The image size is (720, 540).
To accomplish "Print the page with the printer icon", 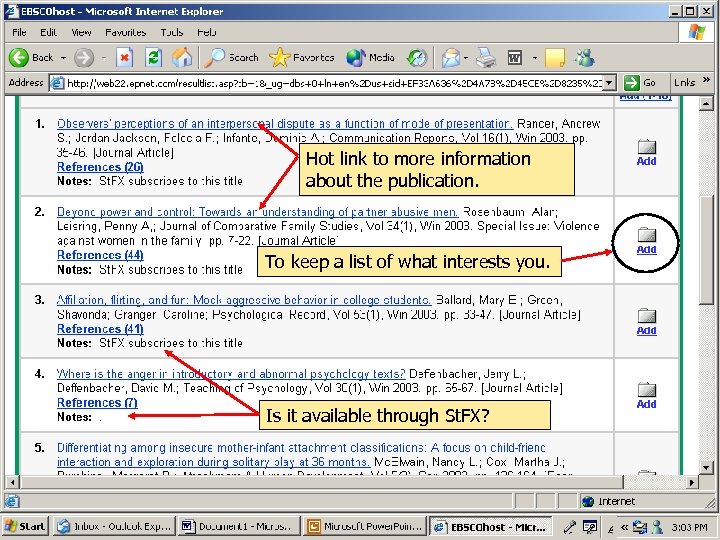I will 486,58.
